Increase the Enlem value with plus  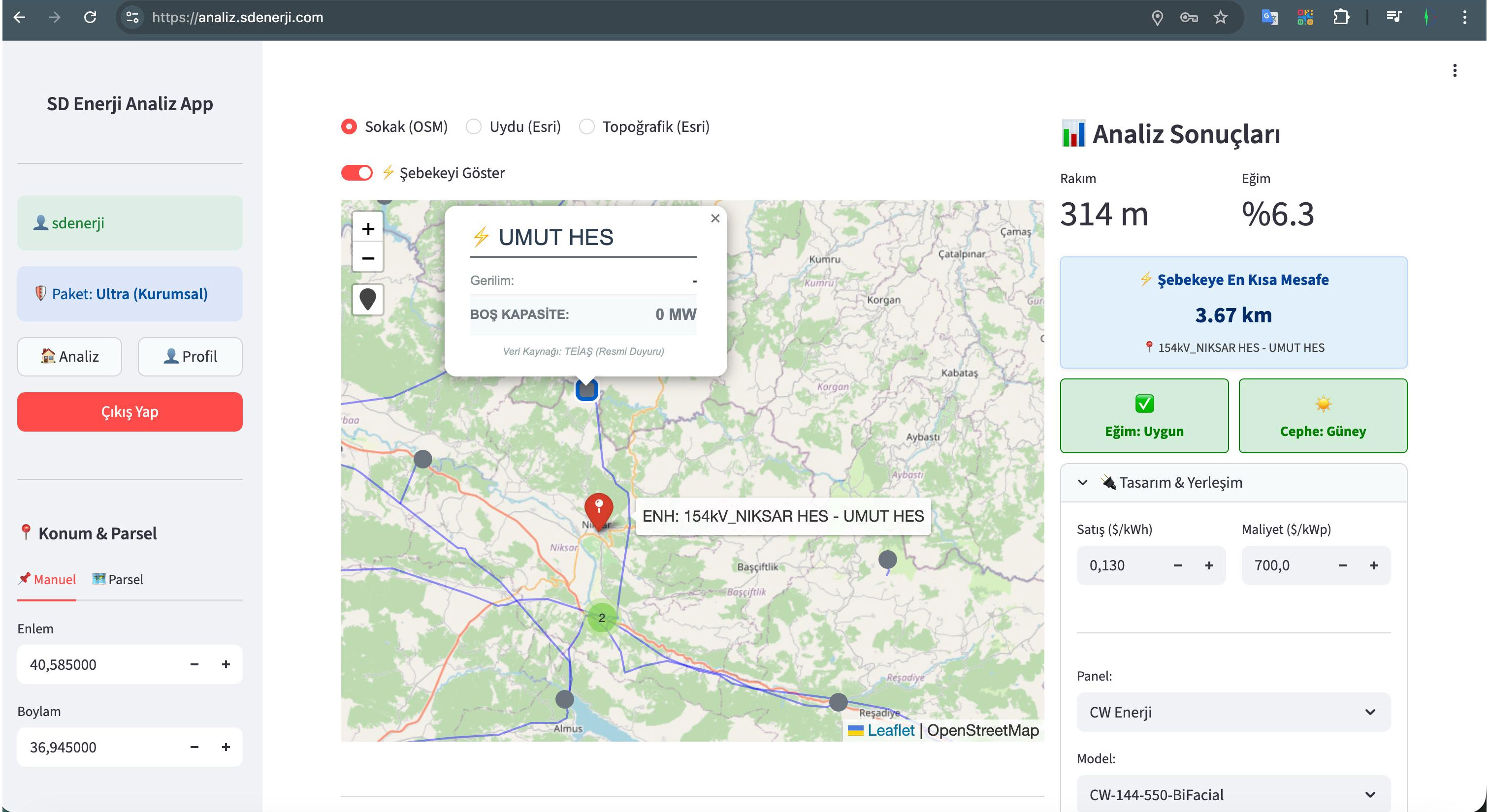click(x=226, y=664)
